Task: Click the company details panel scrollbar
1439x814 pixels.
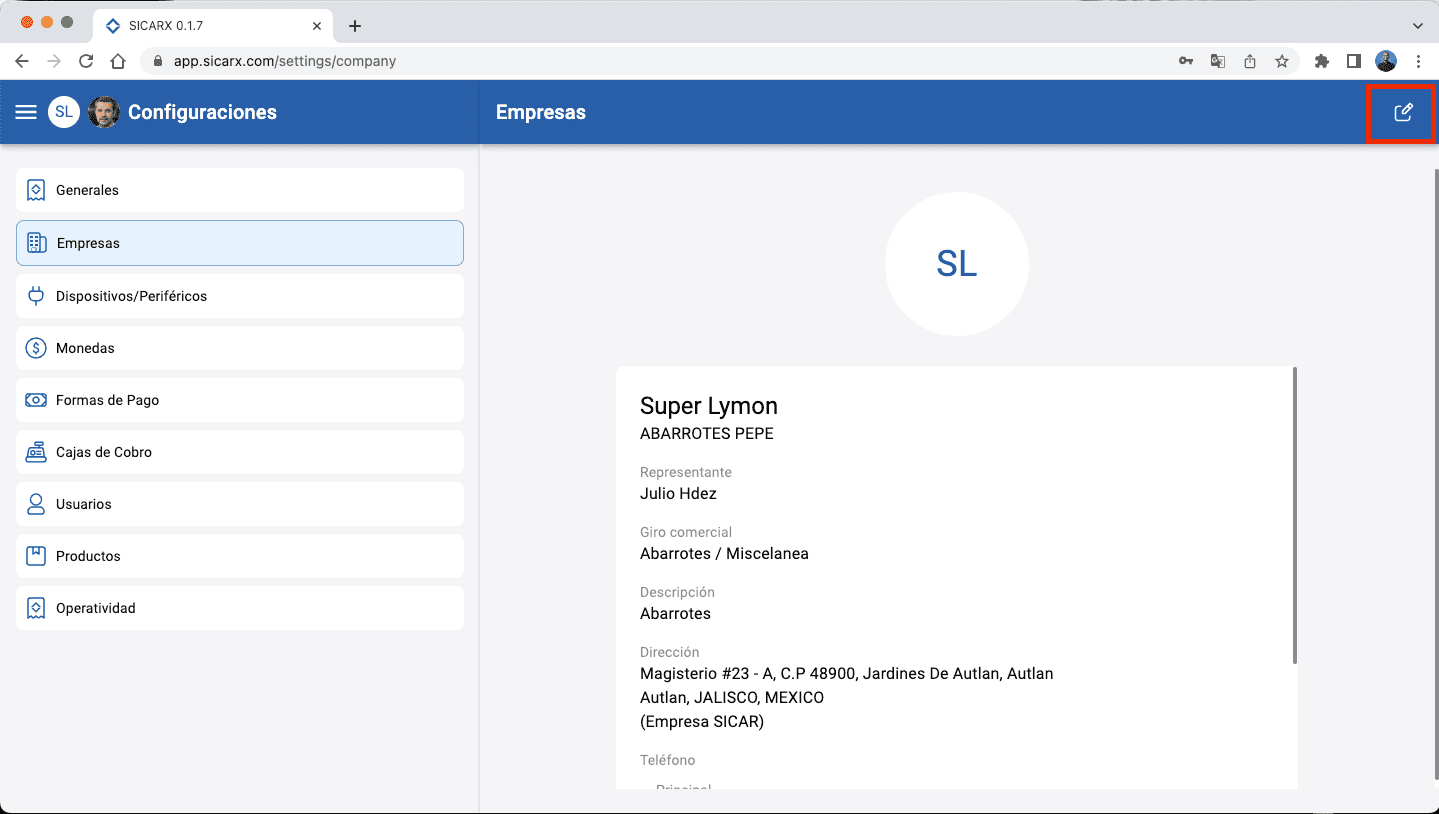Action: tap(1295, 516)
